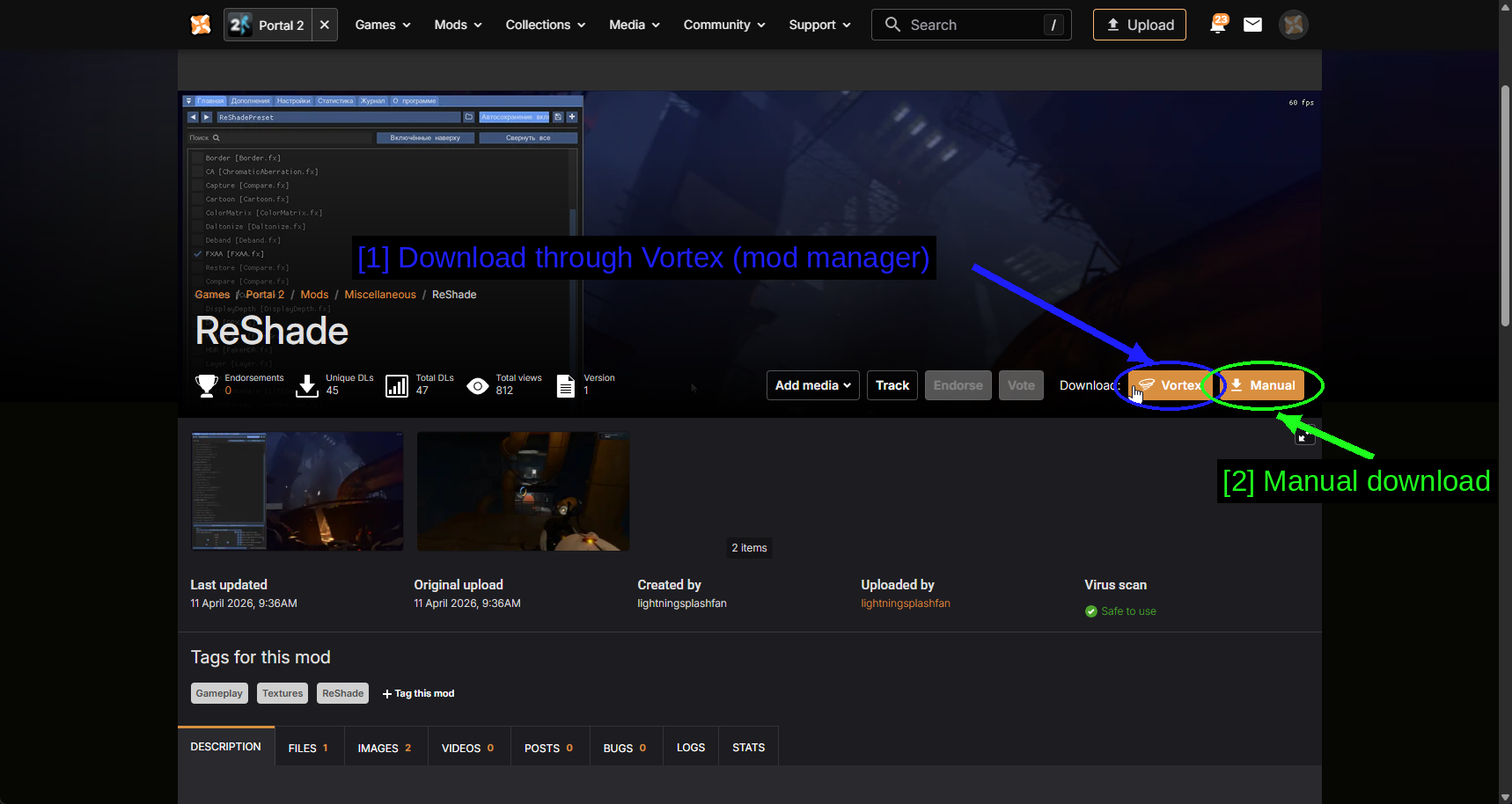Click the Endorsements trophy icon
The height and width of the screenshot is (804, 1512).
(x=206, y=385)
